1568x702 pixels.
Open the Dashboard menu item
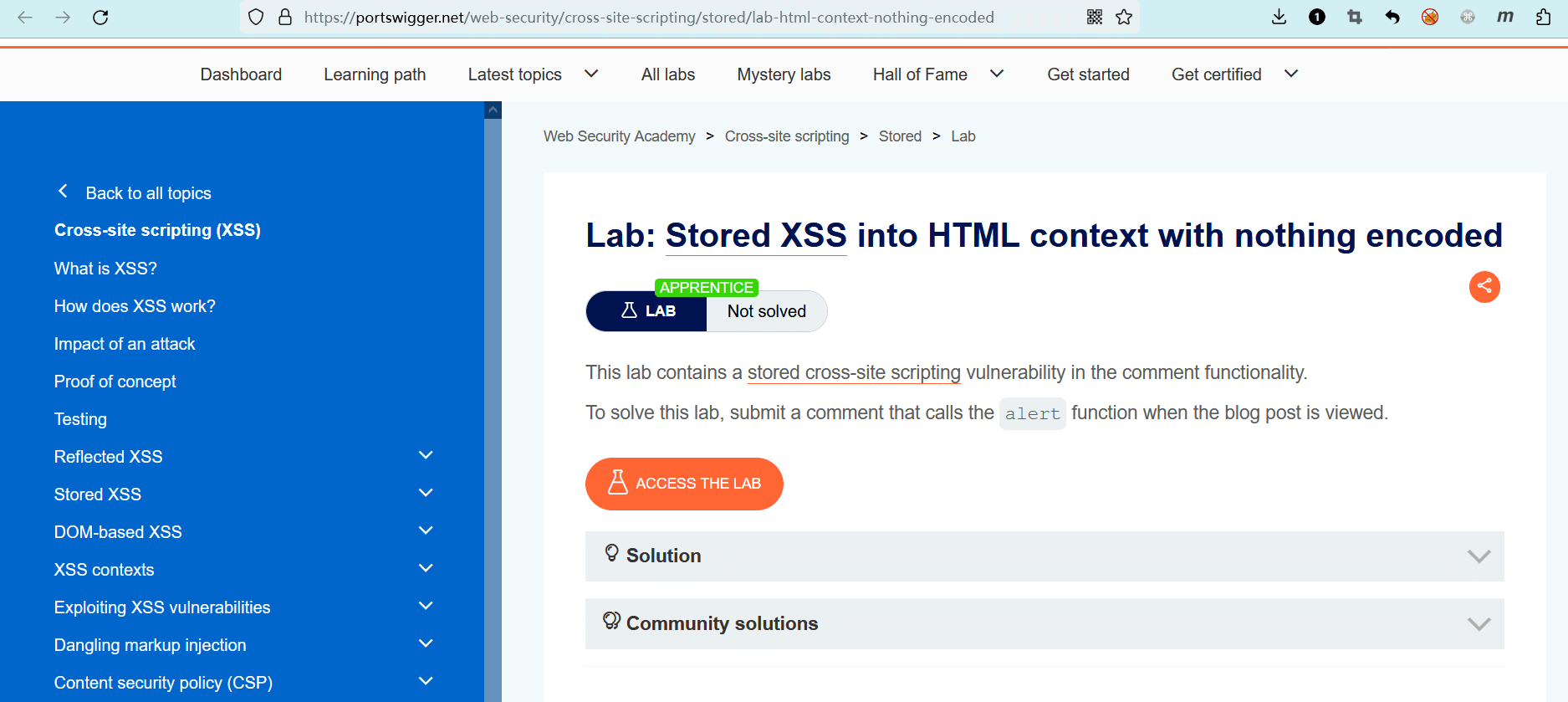(x=241, y=74)
